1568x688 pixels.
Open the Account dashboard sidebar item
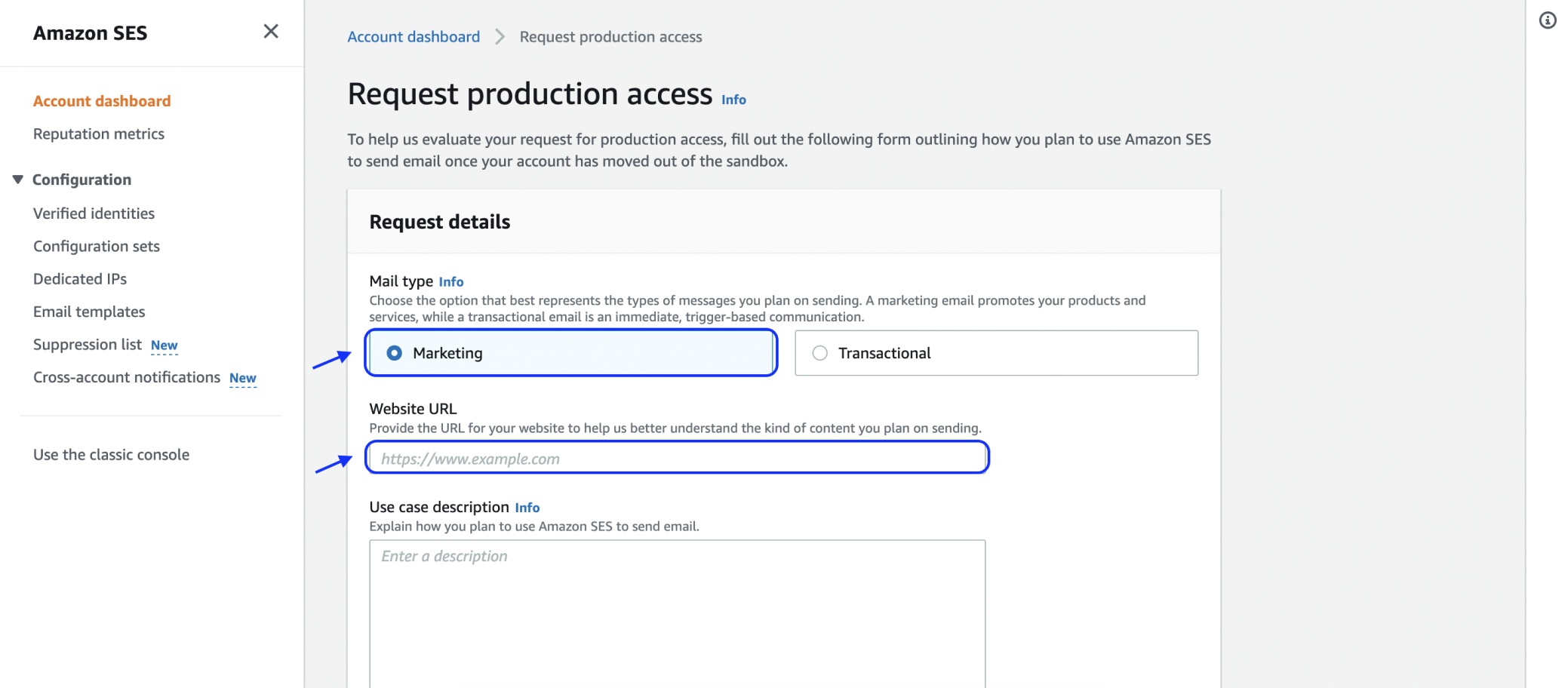coord(101,100)
